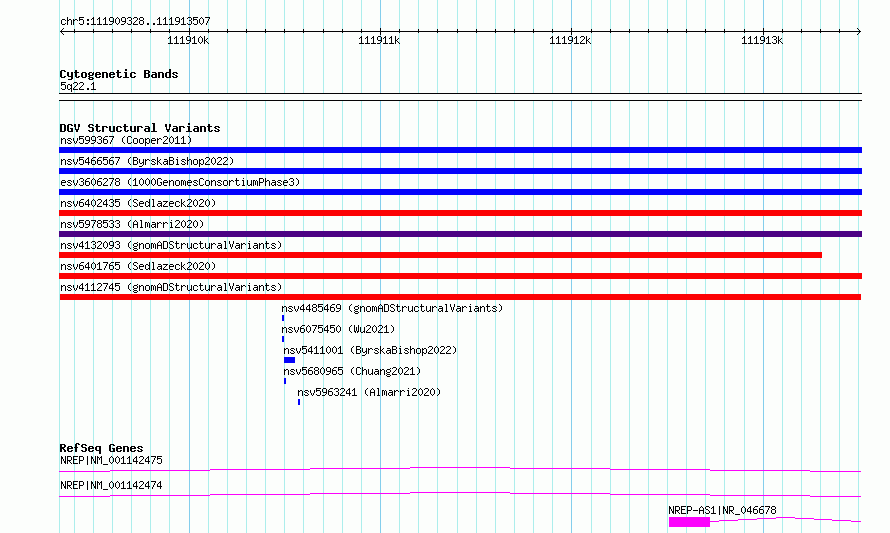Open nsv5978533 (Almarri2020) variant label
This screenshot has height=533, width=890.
pos(132,224)
